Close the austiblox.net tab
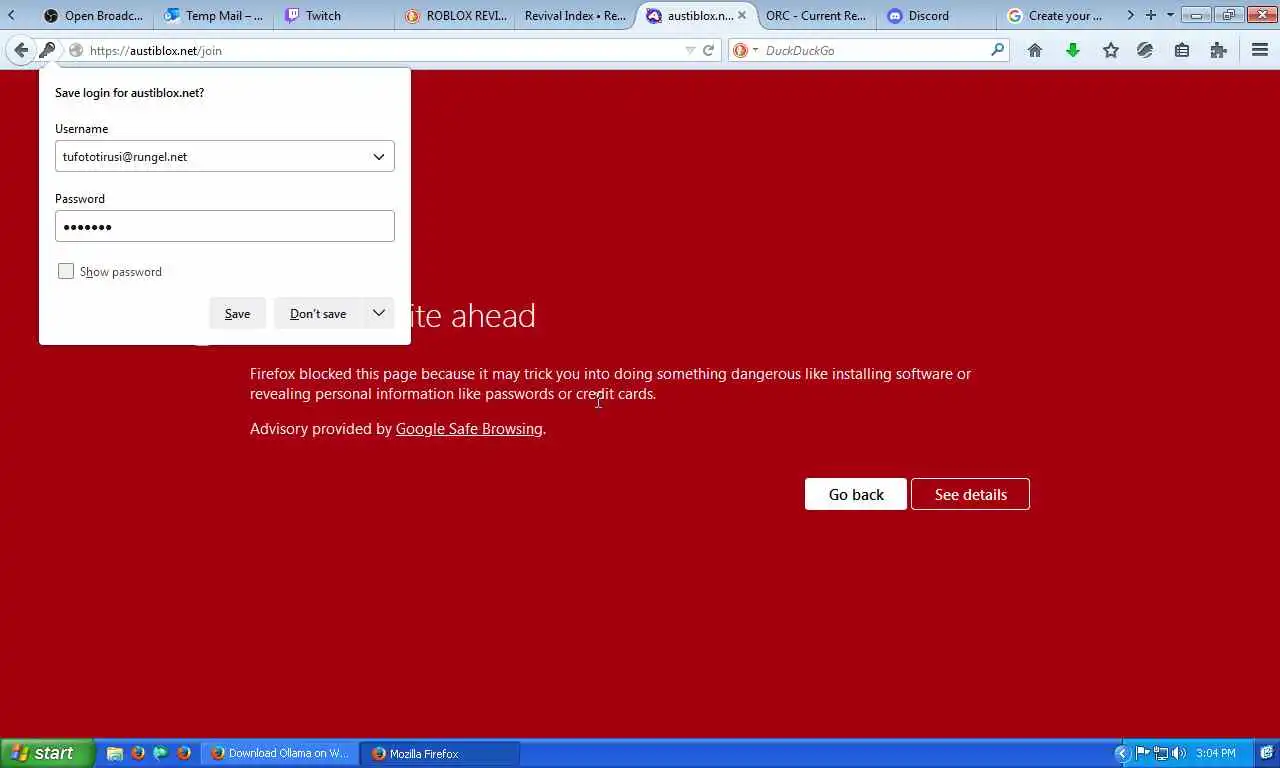Viewport: 1280px width, 768px height. 742,15
